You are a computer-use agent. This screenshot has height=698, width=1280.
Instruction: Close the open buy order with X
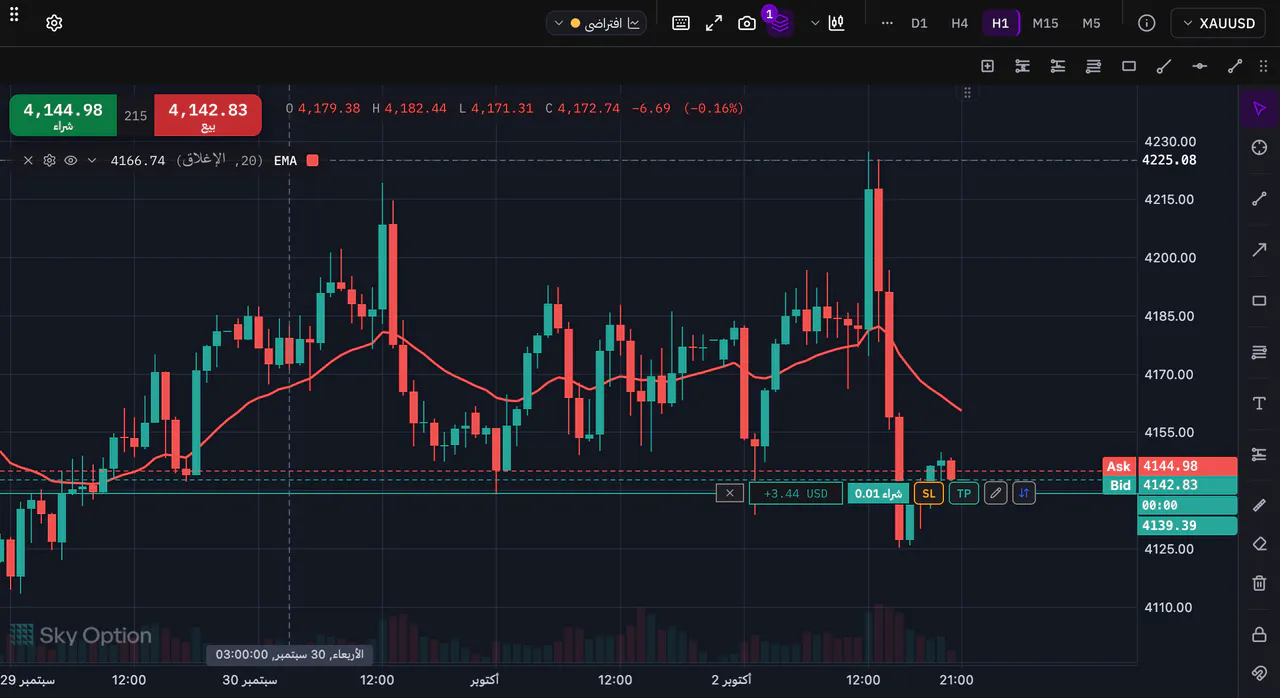[730, 493]
